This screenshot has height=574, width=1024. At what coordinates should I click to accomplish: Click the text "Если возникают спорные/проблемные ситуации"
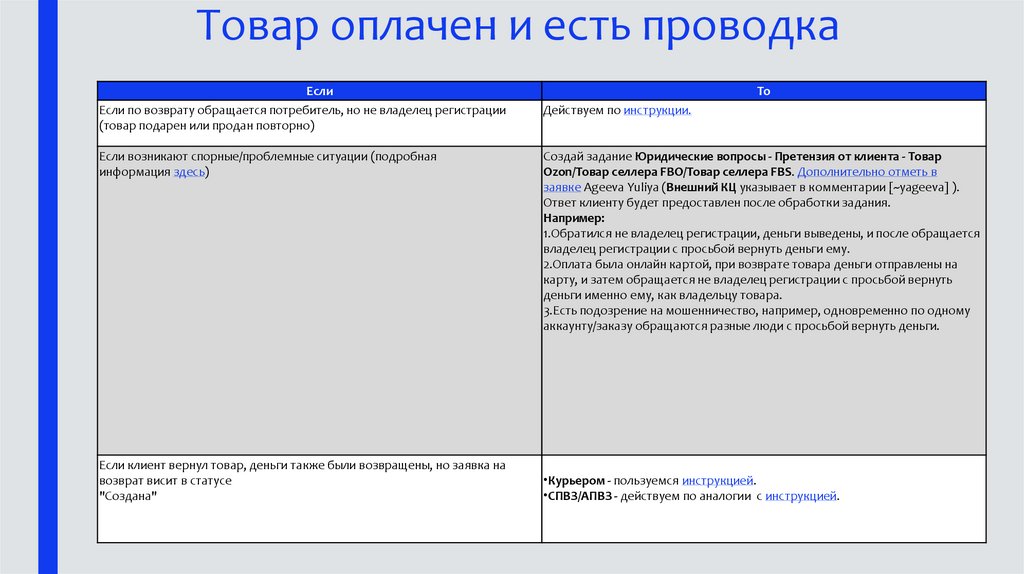click(x=234, y=157)
